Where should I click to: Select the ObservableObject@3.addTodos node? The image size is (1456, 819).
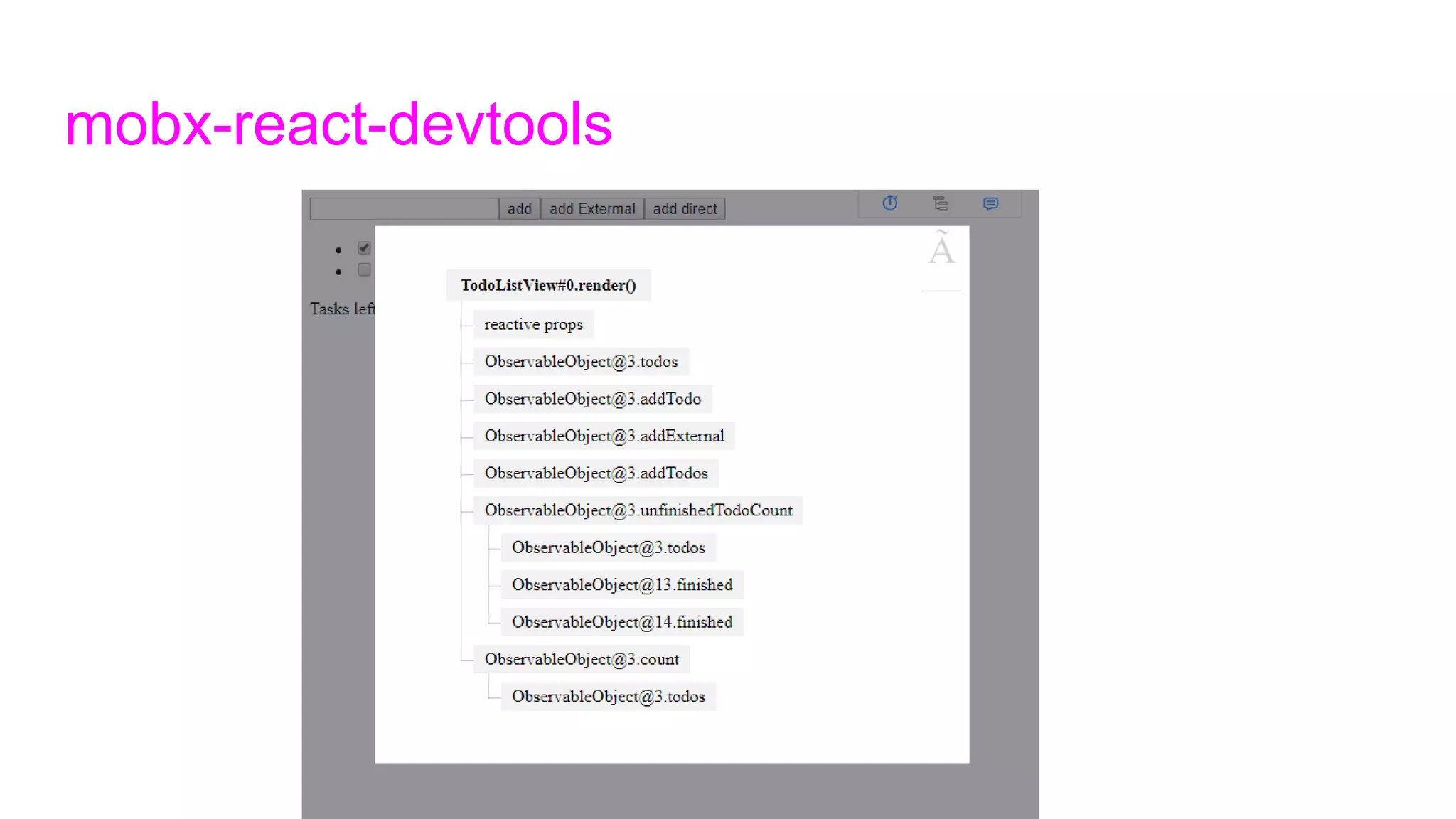[x=596, y=473]
